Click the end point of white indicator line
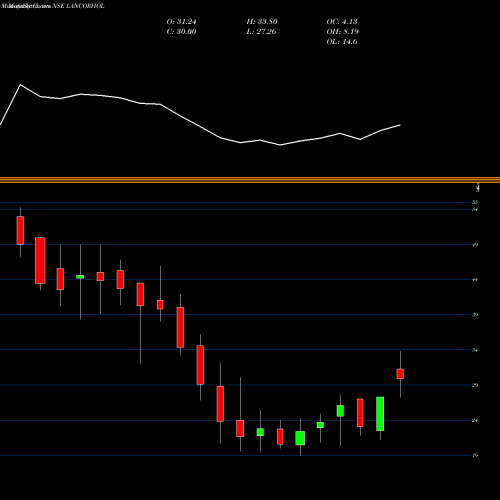500x500 pixels. [x=400, y=125]
